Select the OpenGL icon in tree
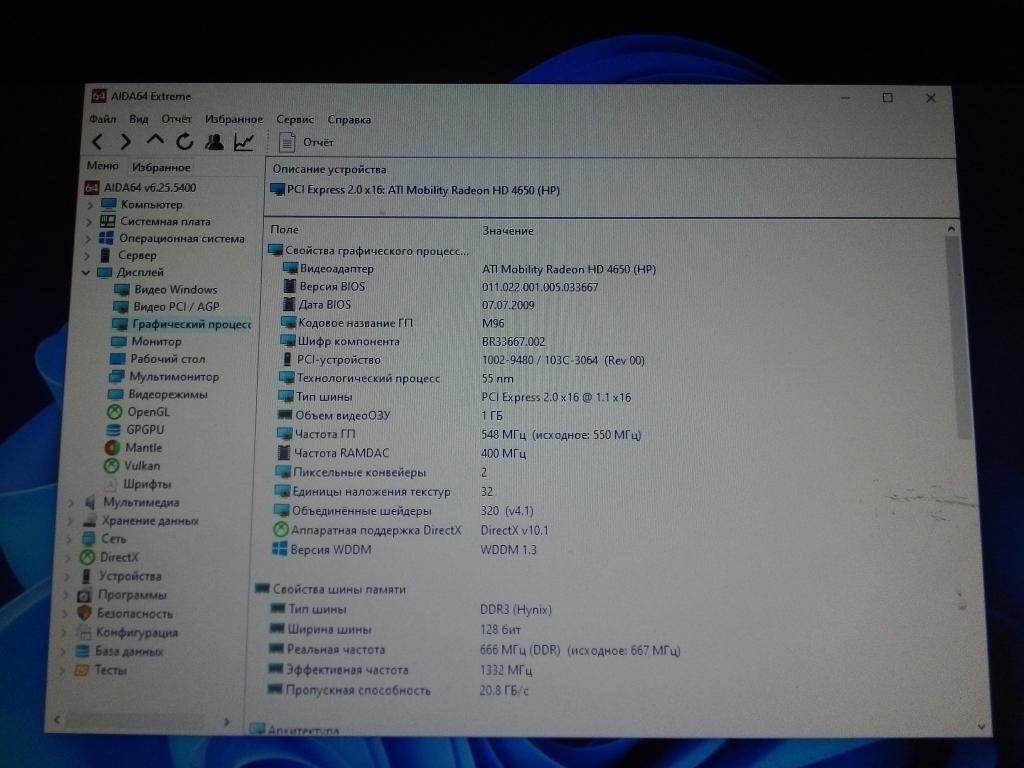Screen dimensions: 1024x768 [114, 412]
